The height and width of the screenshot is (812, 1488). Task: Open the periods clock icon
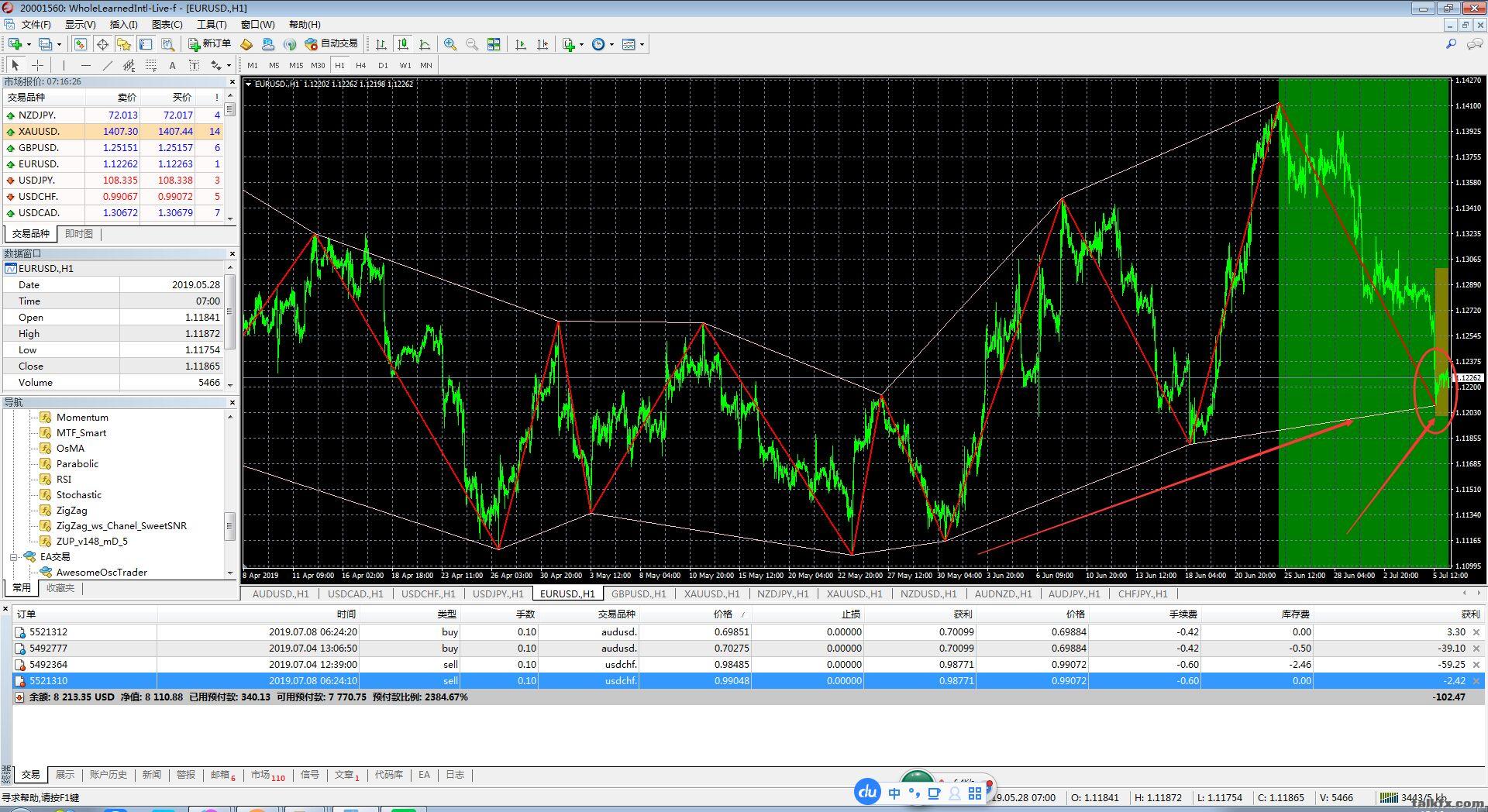(x=598, y=44)
